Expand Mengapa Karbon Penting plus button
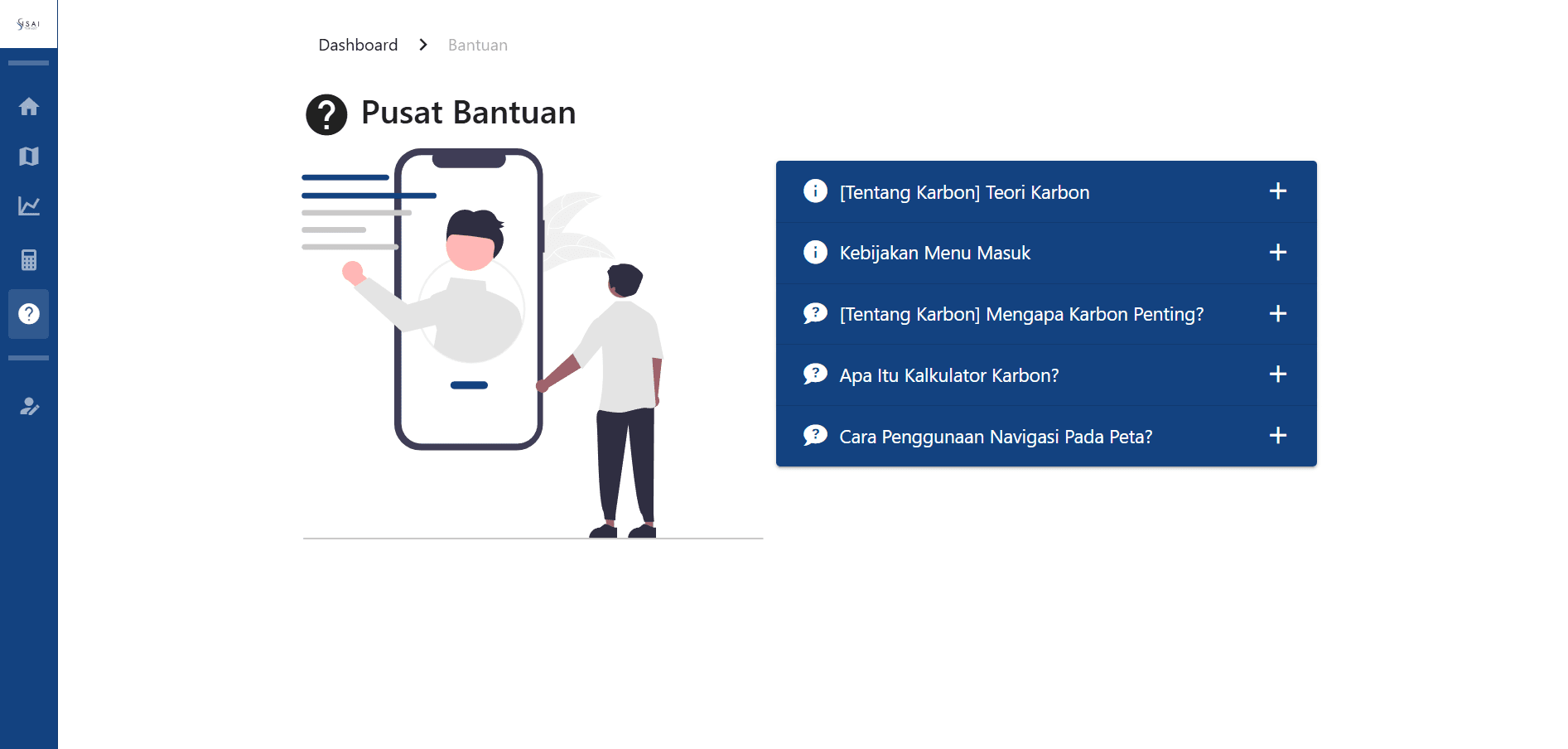This screenshot has width=1568, height=749. pos(1277,313)
